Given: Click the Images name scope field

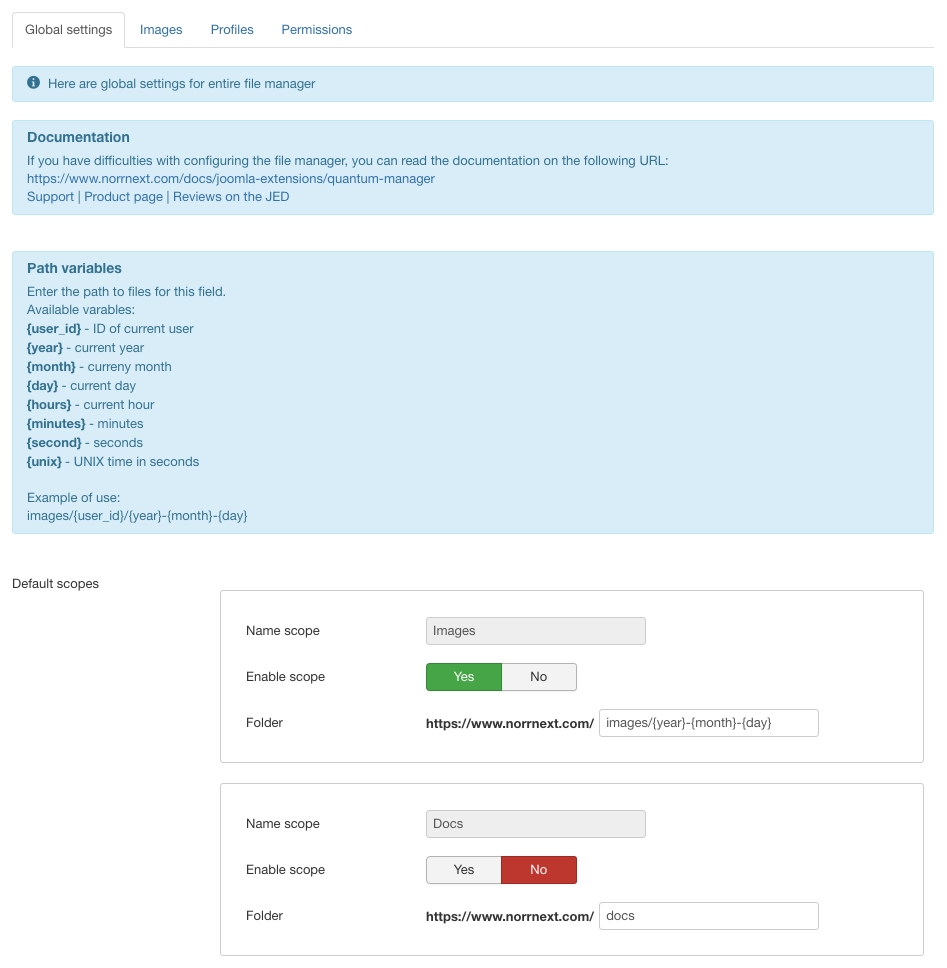Looking at the screenshot, I should tap(535, 631).
